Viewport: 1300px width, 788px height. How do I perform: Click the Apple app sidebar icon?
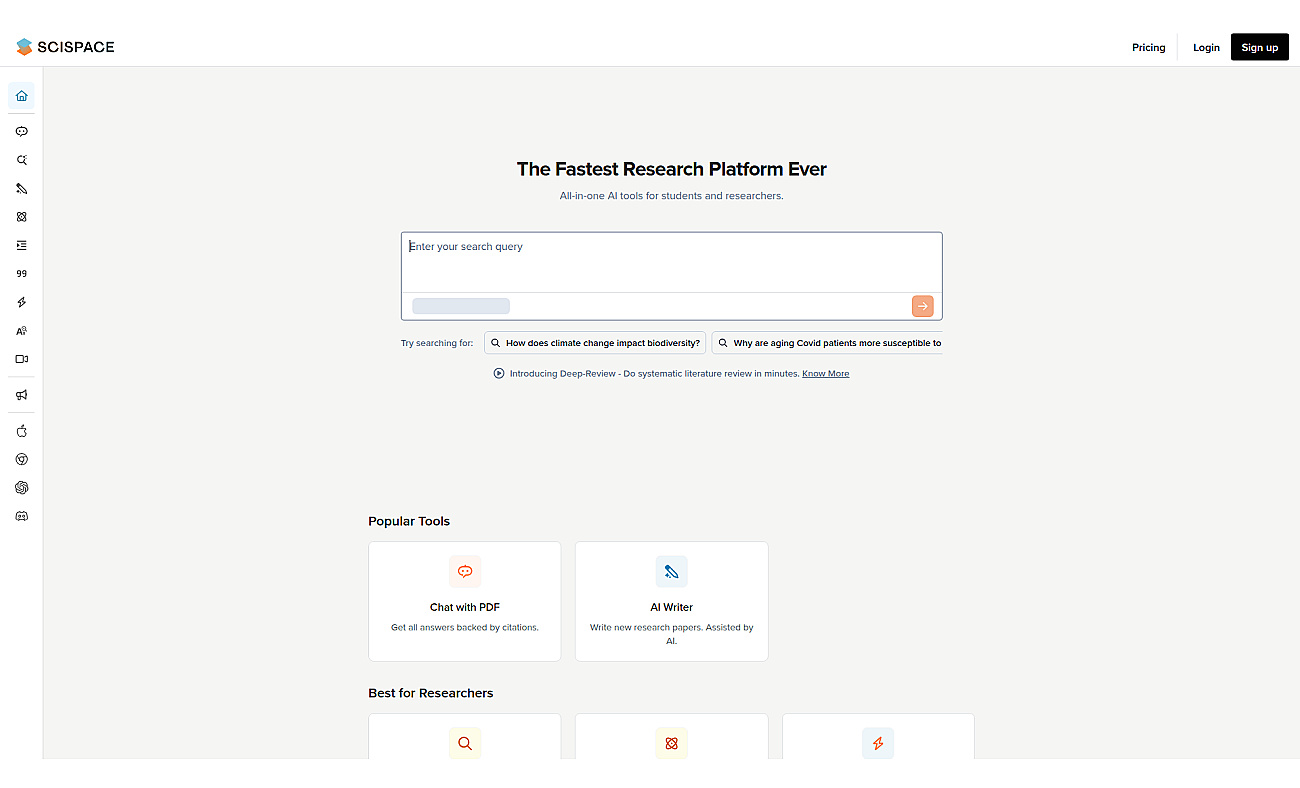[x=21, y=431]
